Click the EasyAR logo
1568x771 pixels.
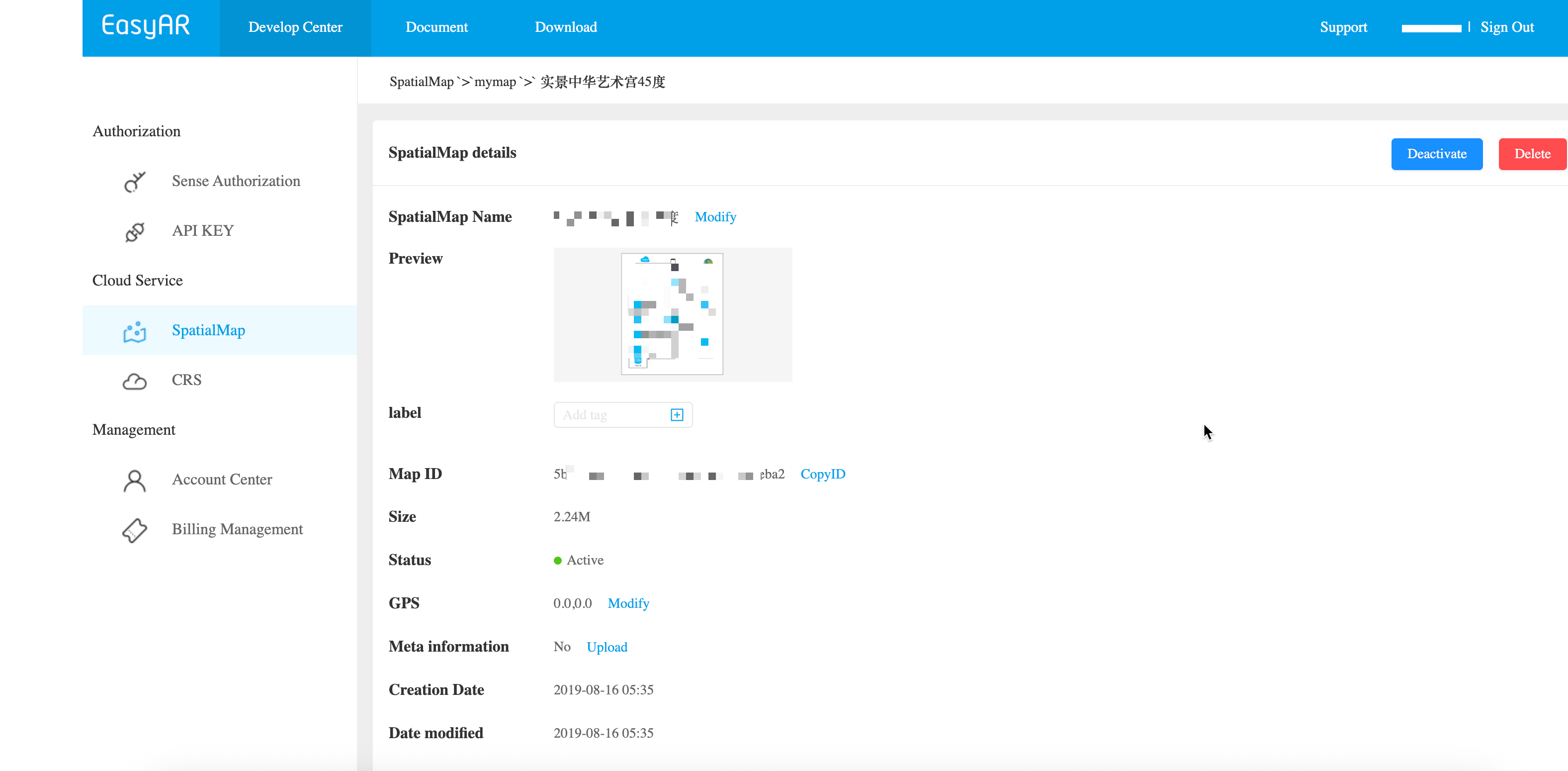146,27
